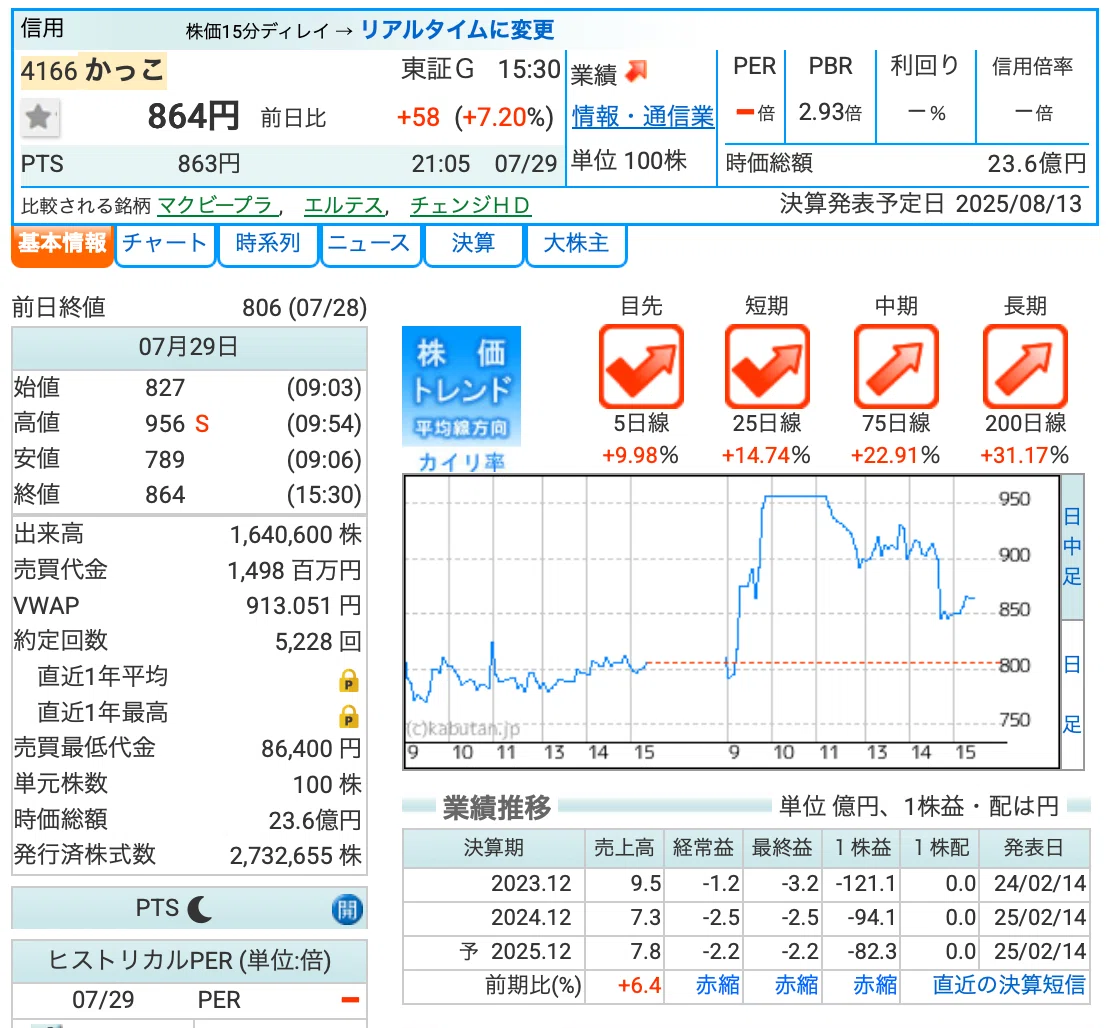Image resolution: width=1112 pixels, height=1028 pixels.
Task: Click the 高値 S stop-high mark
Action: (x=201, y=424)
